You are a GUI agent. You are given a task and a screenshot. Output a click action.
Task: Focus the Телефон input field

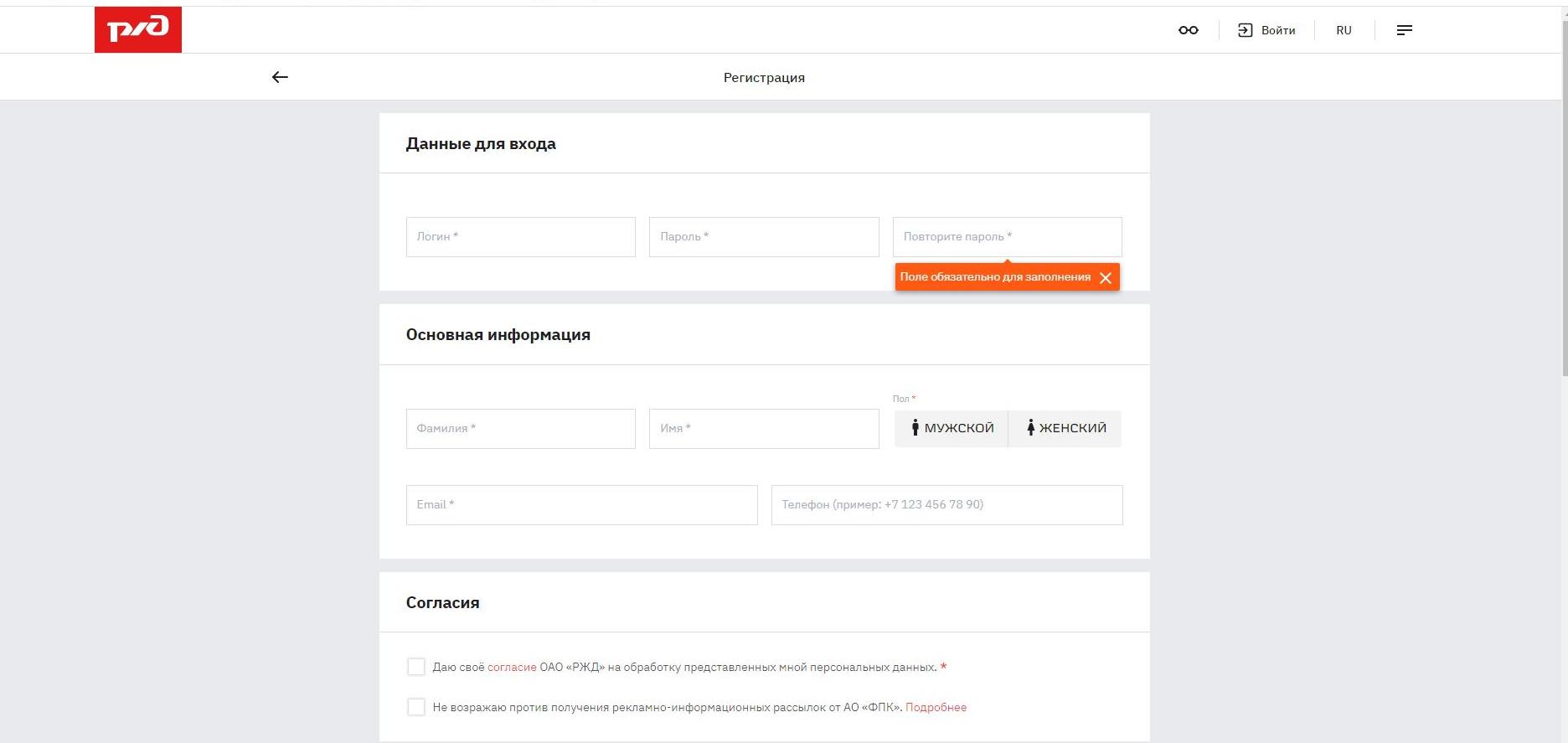pos(947,505)
